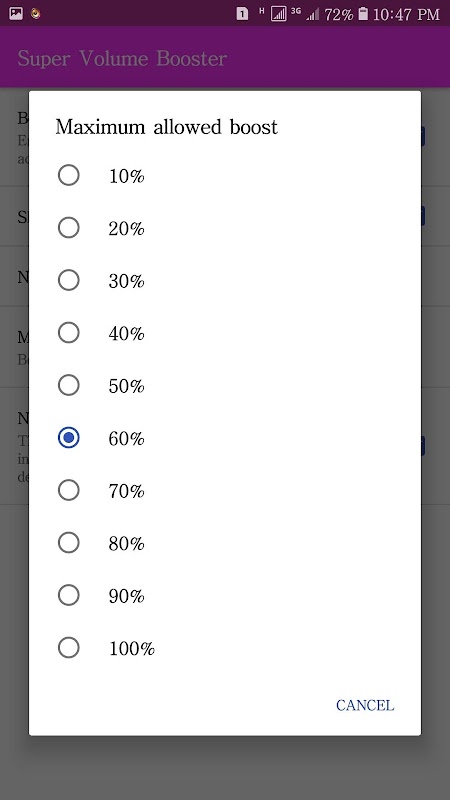Viewport: 450px width, 800px height.
Task: Tap the Super Volume Booster title
Action: (122, 58)
